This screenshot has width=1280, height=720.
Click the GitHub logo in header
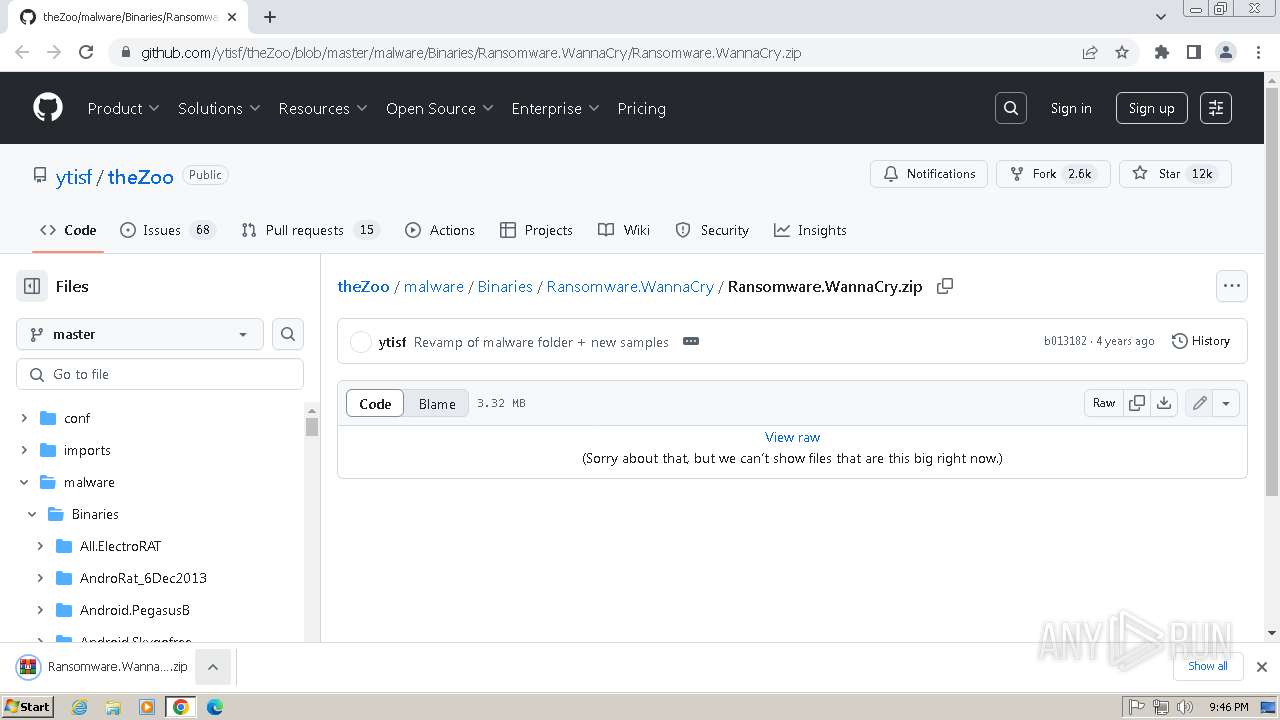[48, 108]
